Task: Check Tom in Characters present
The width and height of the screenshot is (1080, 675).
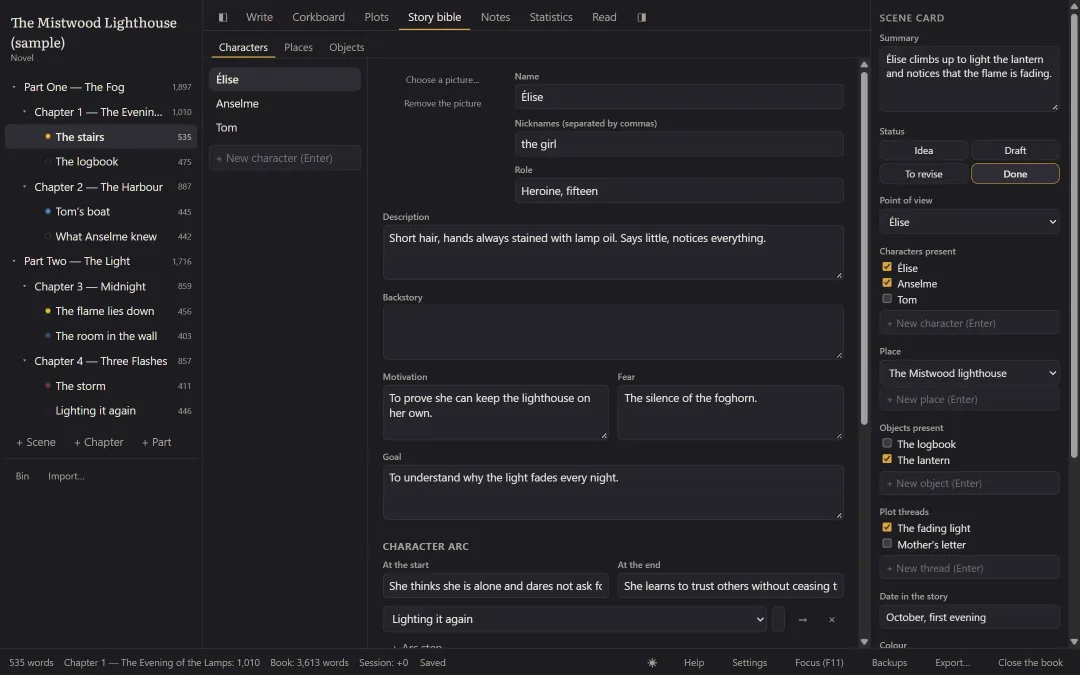Action: point(887,298)
